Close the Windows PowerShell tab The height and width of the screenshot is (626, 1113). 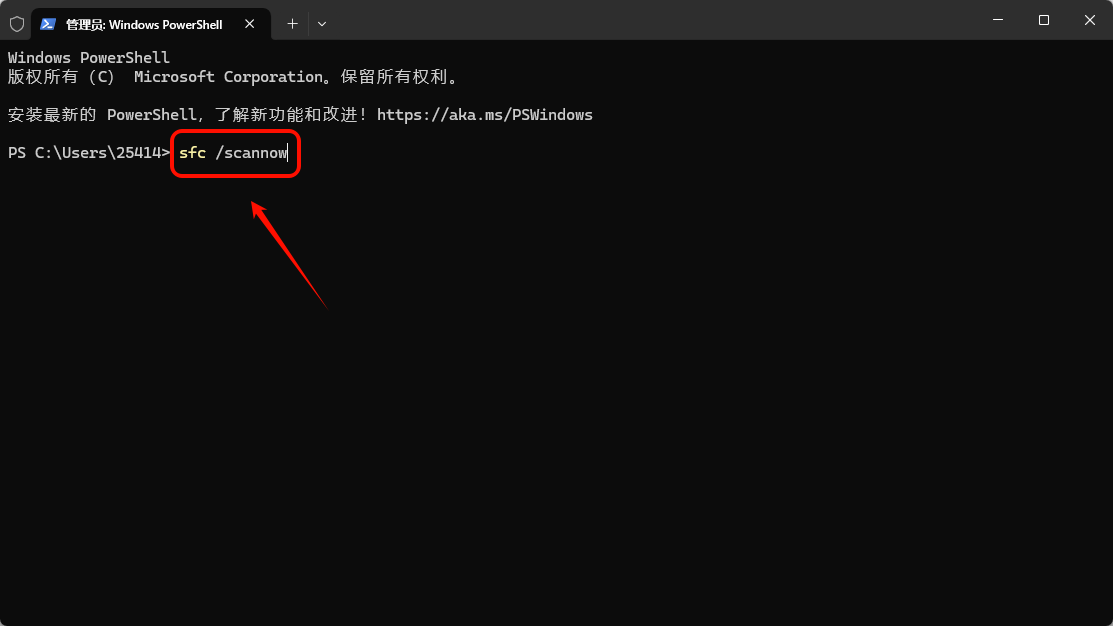(x=250, y=24)
